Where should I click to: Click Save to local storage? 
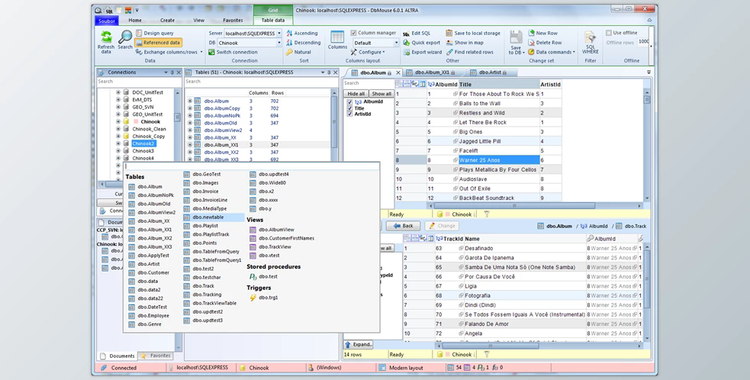coord(473,33)
